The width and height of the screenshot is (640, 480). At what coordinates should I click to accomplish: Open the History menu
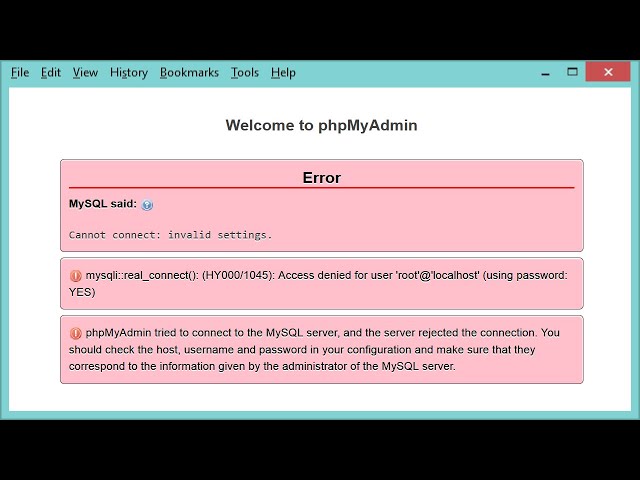coord(129,73)
